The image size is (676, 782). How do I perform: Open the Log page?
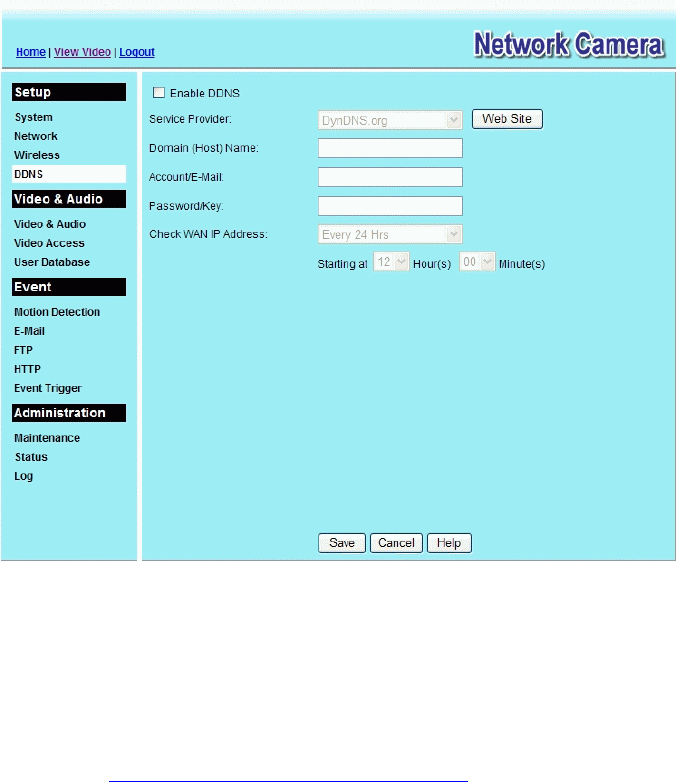click(x=23, y=476)
